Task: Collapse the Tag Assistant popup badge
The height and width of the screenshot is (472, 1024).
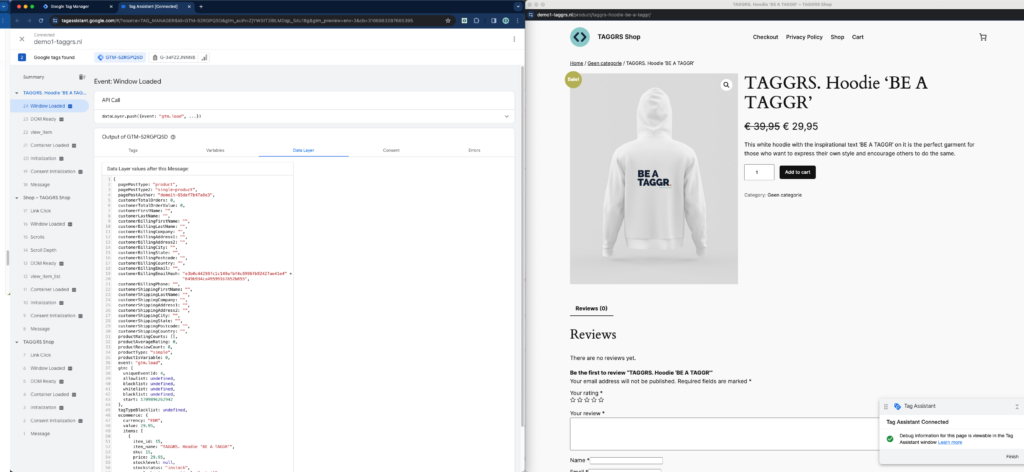Action: click(x=1016, y=406)
